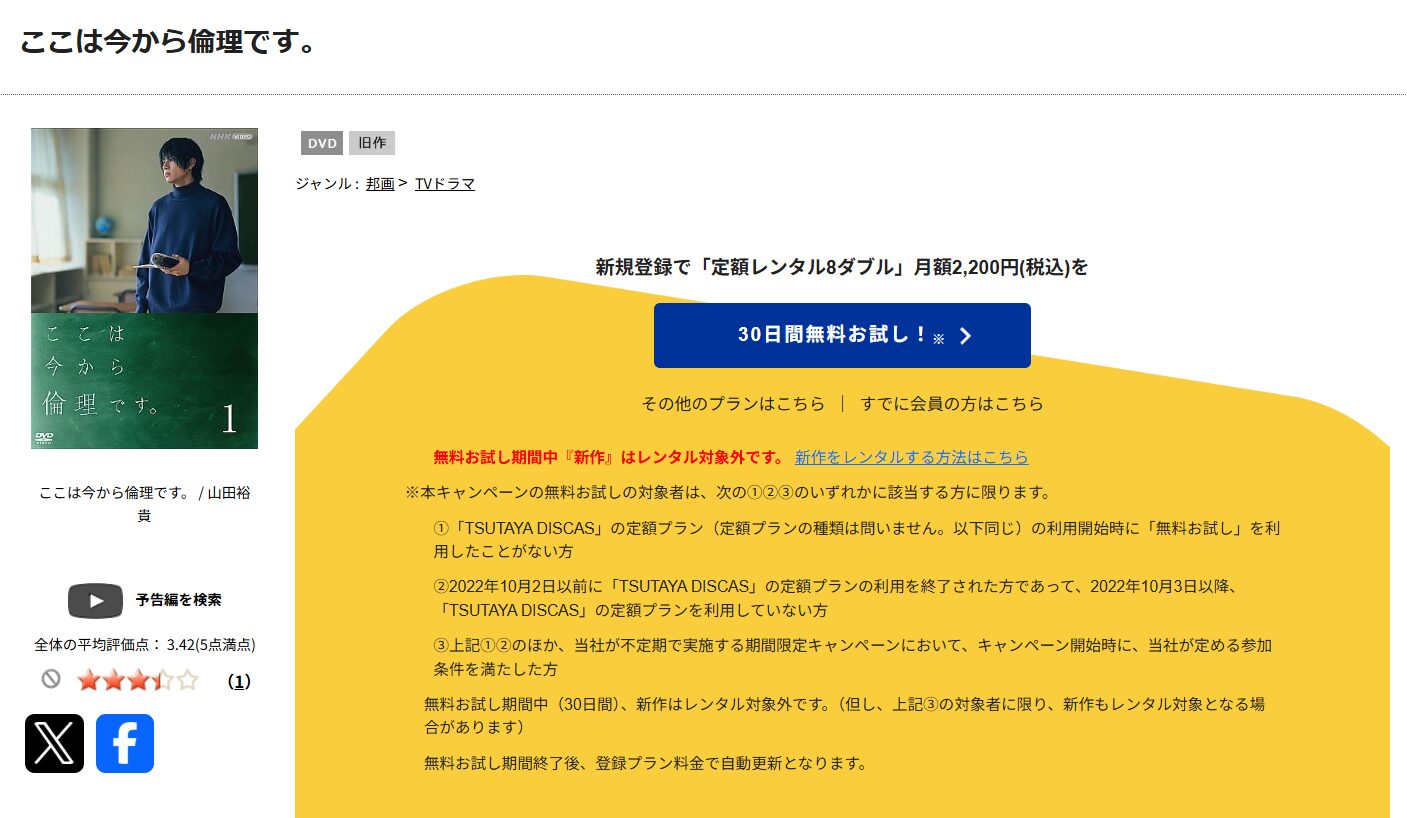
Task: Share the page via Facebook icon
Action: (125, 743)
